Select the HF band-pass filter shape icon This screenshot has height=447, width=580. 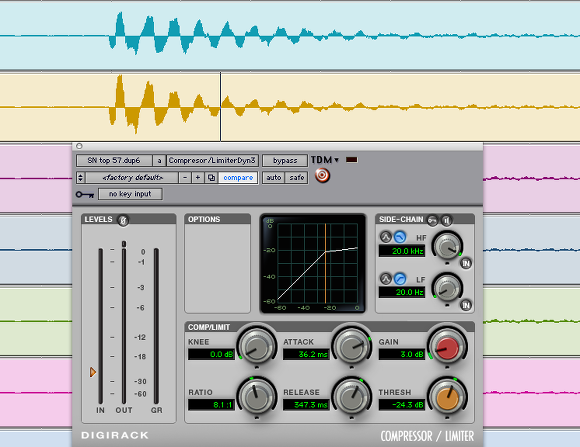(x=386, y=237)
